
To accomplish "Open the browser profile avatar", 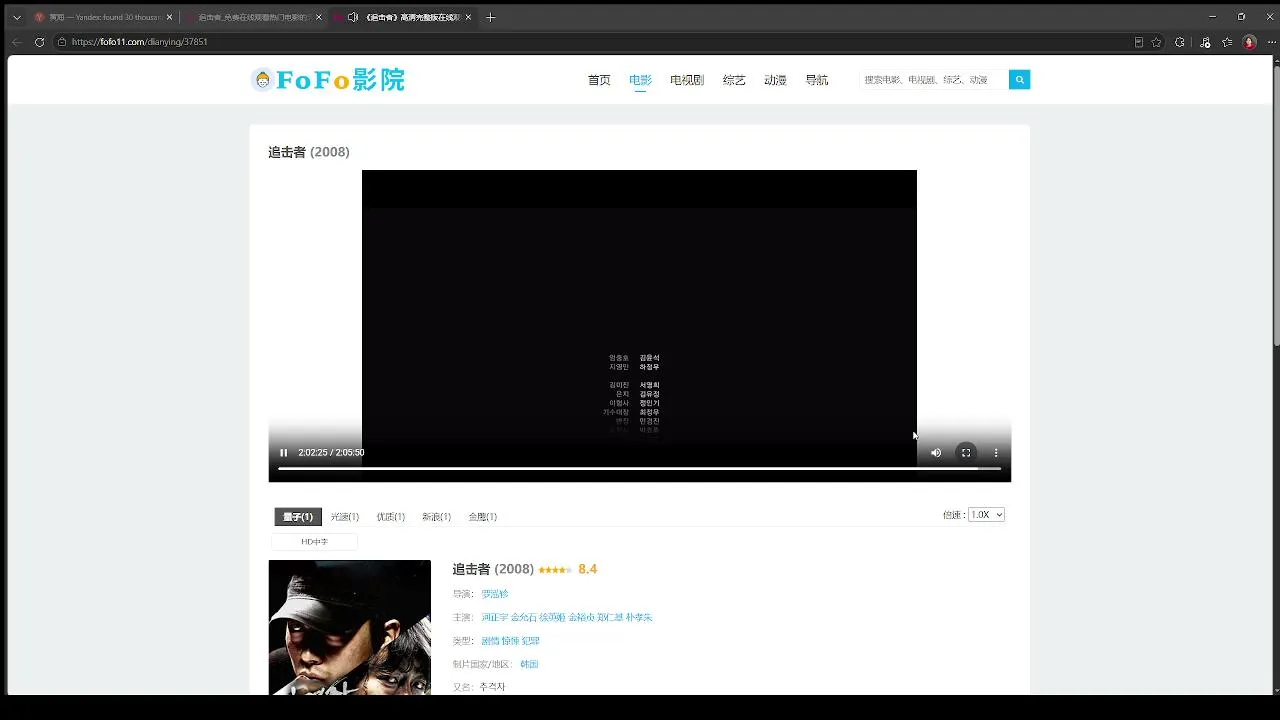I will click(x=1249, y=42).
